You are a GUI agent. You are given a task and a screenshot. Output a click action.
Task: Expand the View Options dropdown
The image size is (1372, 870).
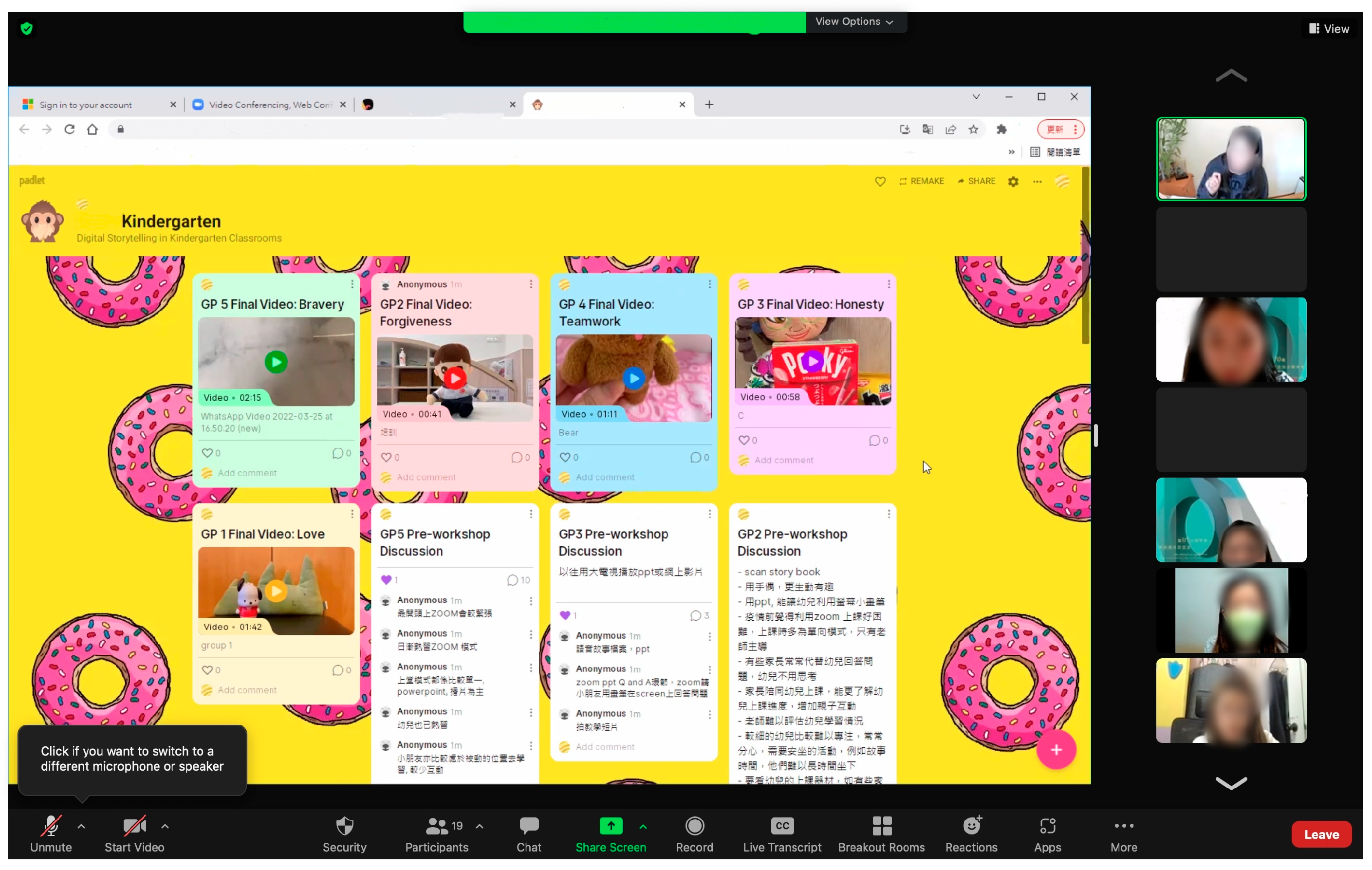coord(853,21)
